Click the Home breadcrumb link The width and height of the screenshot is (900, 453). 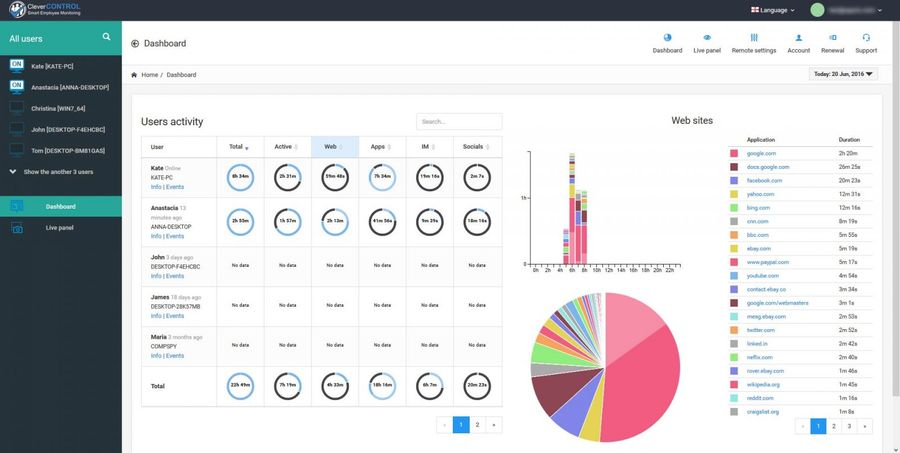pos(149,75)
